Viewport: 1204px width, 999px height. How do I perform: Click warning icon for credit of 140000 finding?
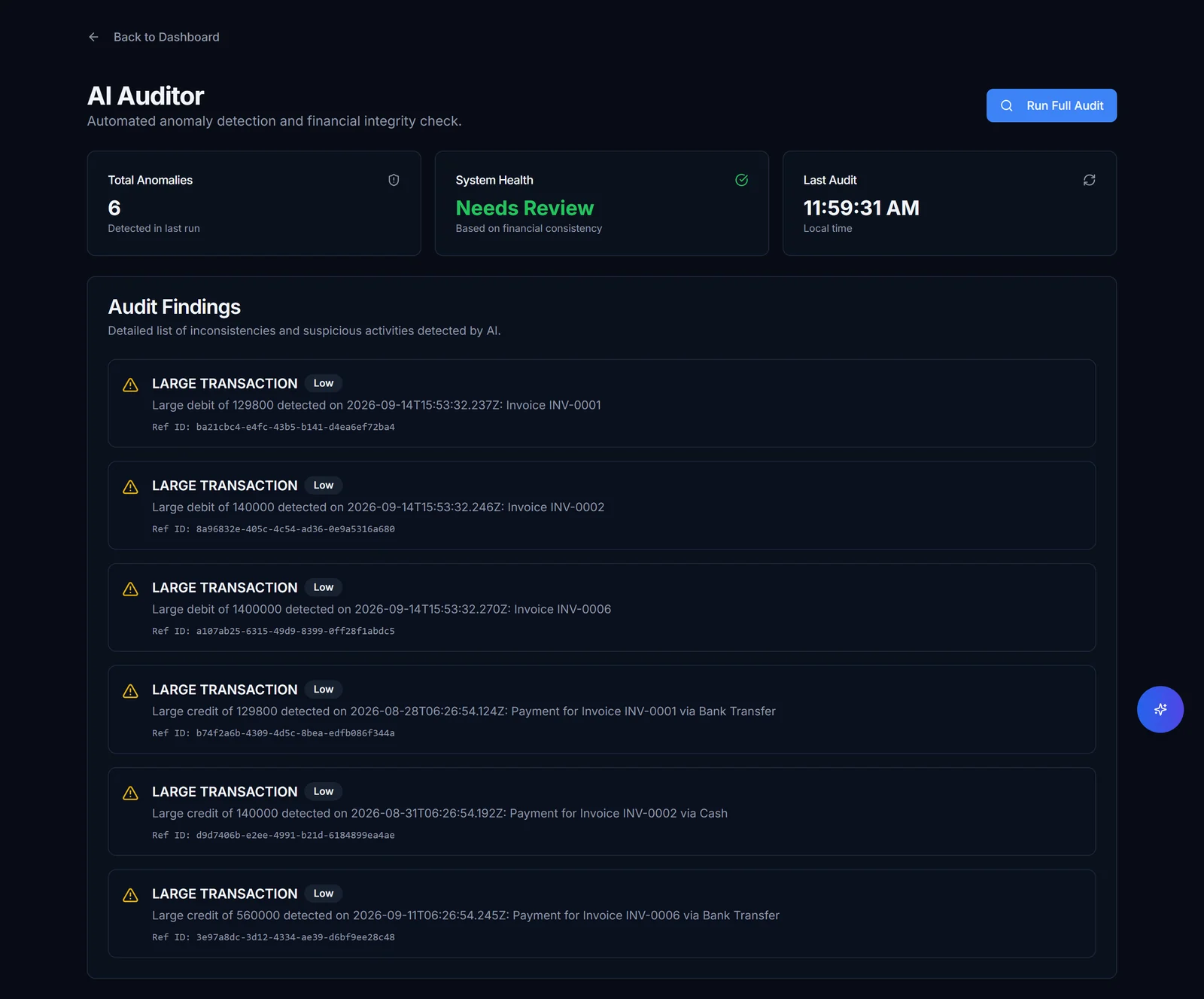tap(130, 793)
